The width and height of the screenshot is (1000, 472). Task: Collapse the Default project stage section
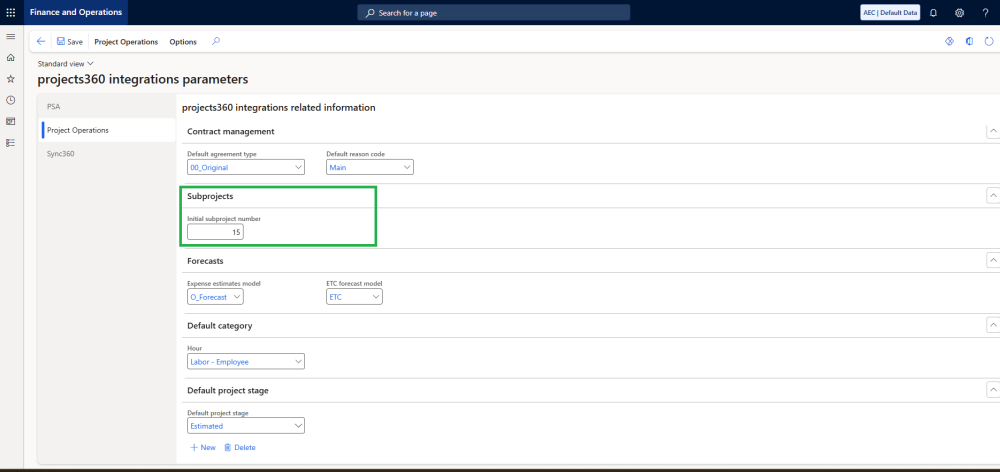992,389
